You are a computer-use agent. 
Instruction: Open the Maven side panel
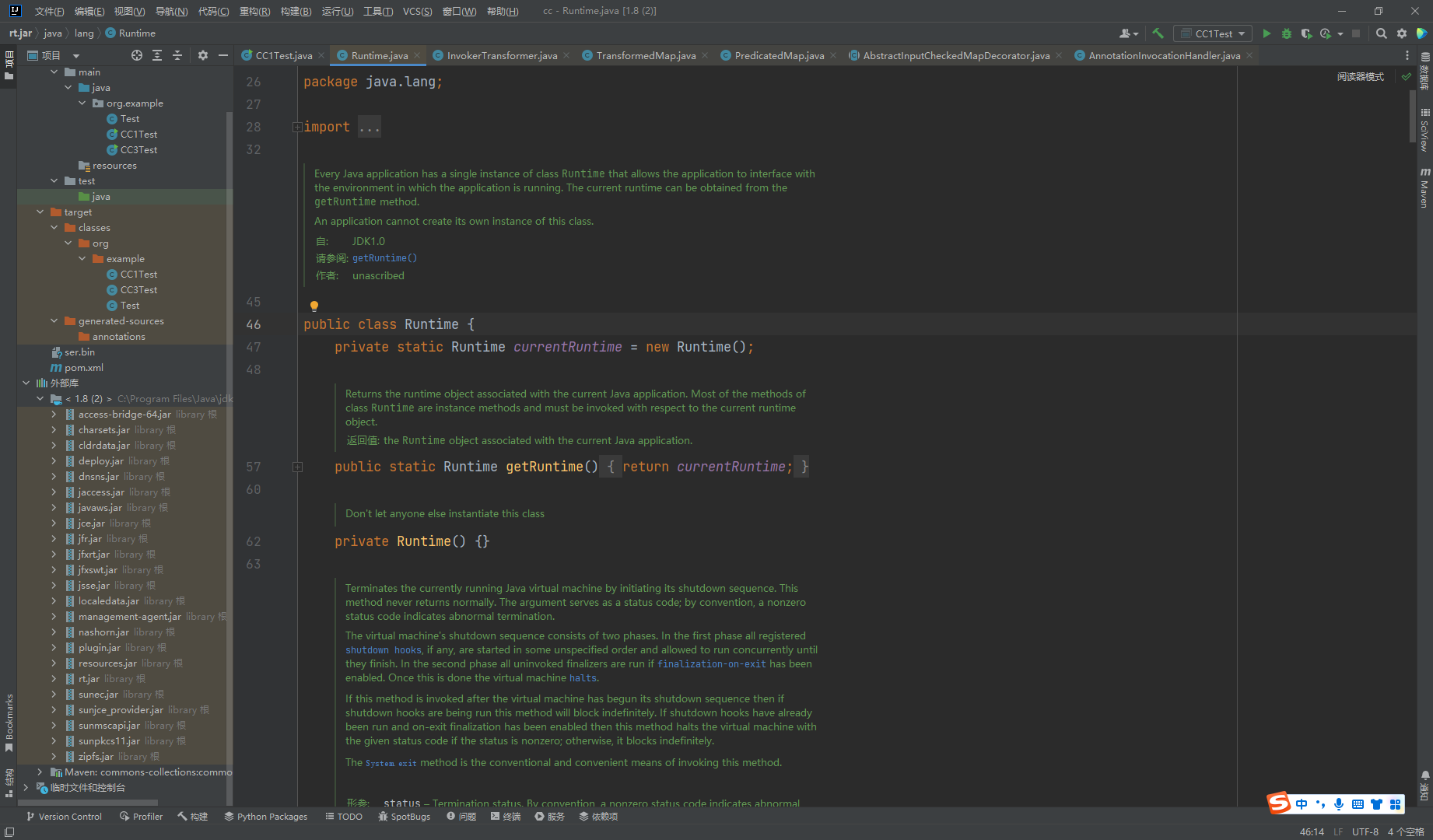pos(1424,187)
